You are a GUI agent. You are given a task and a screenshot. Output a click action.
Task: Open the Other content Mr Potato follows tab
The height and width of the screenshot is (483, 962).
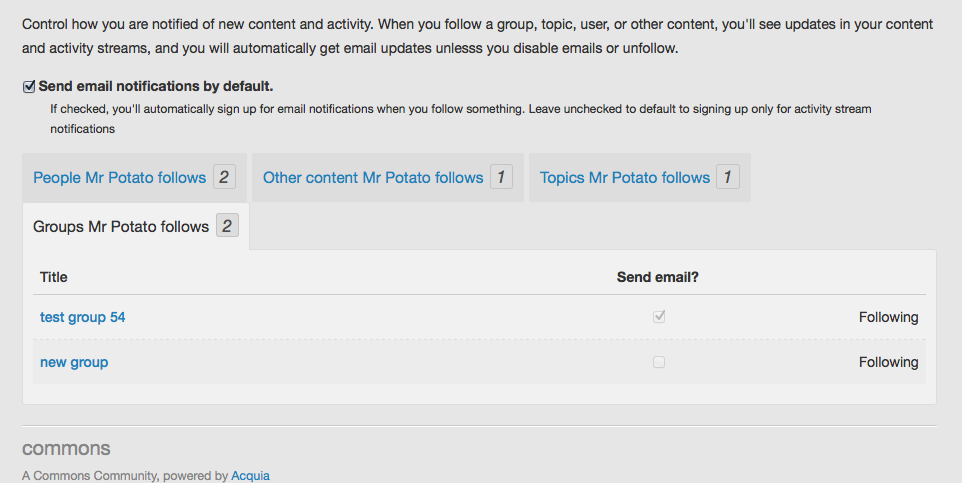coord(373,178)
